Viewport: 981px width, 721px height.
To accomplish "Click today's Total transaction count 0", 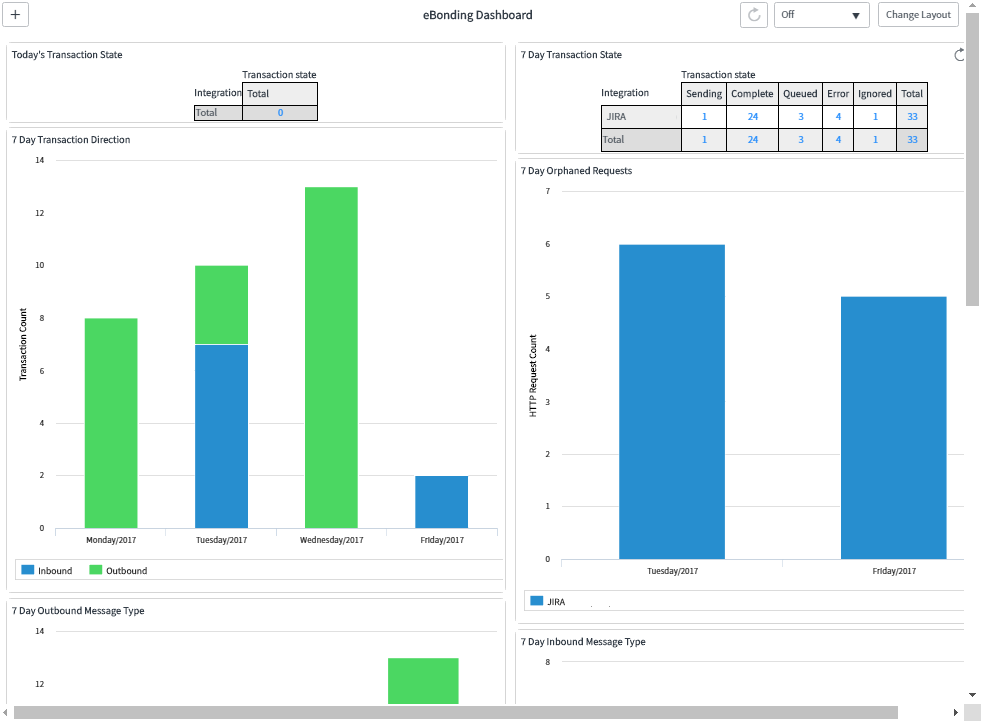I will [x=280, y=113].
